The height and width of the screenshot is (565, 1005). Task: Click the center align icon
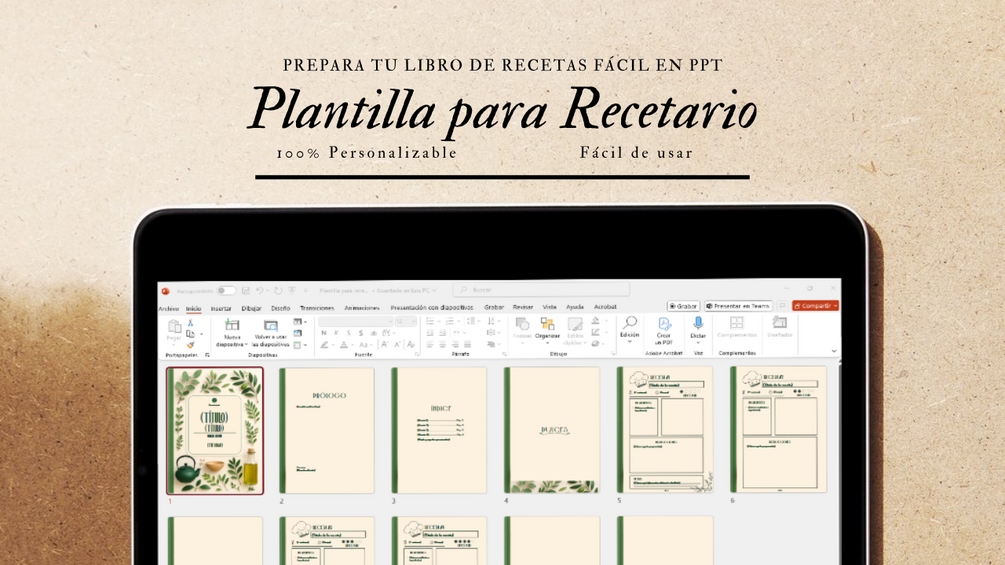(x=442, y=345)
